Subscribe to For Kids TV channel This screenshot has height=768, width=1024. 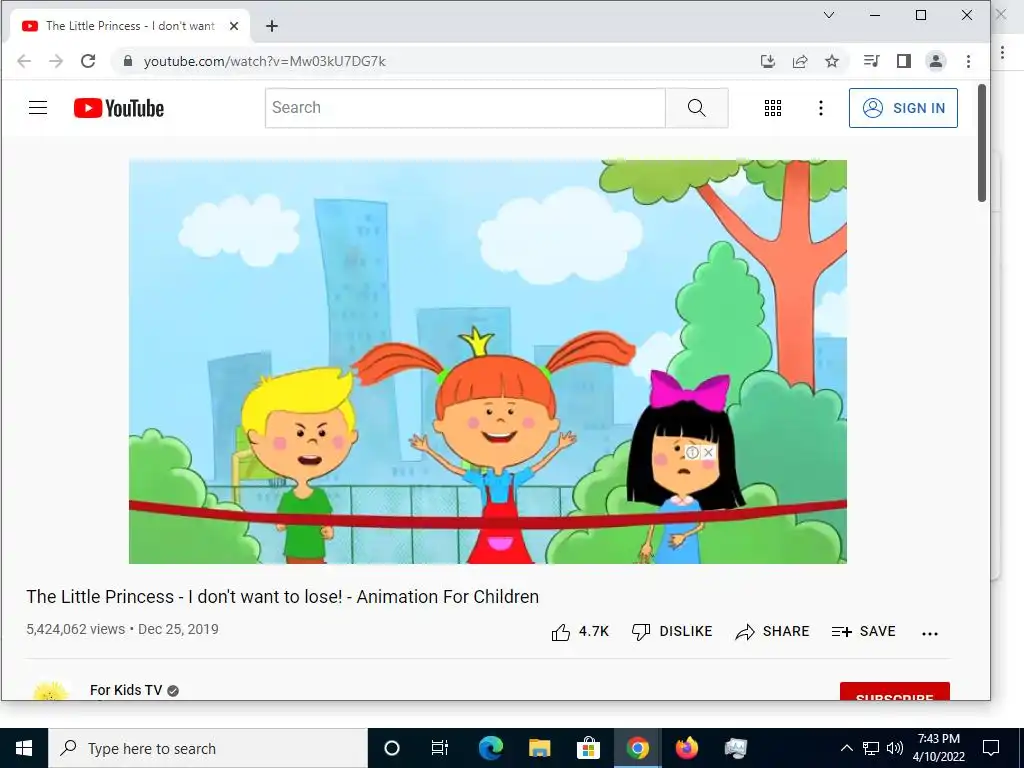[895, 692]
